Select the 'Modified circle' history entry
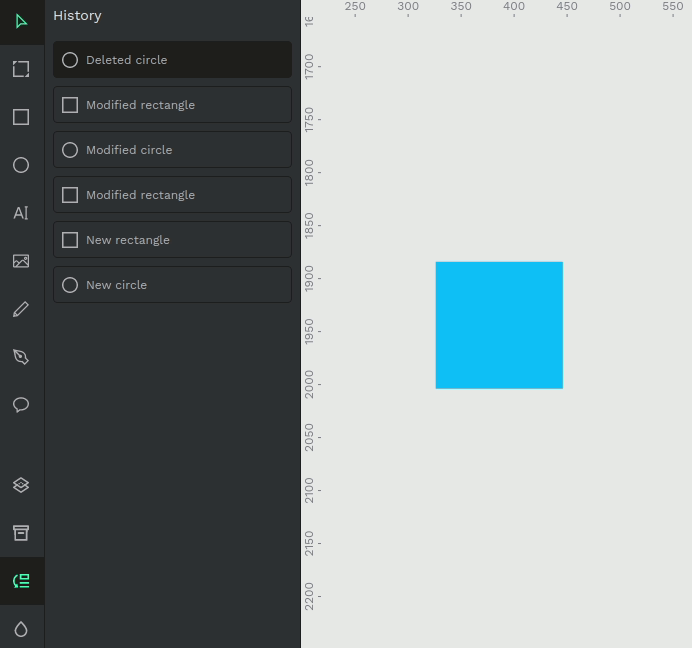This screenshot has width=692, height=648. 172,150
